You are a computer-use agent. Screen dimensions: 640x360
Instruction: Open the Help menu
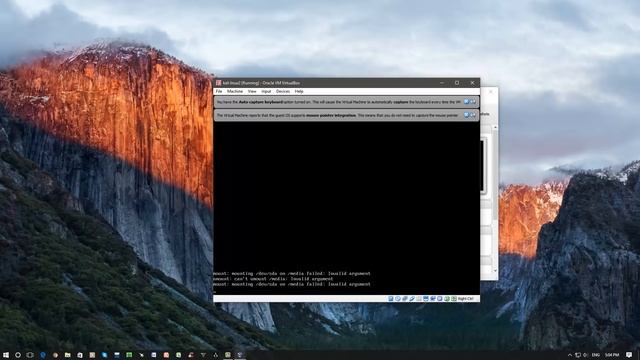tap(299, 91)
